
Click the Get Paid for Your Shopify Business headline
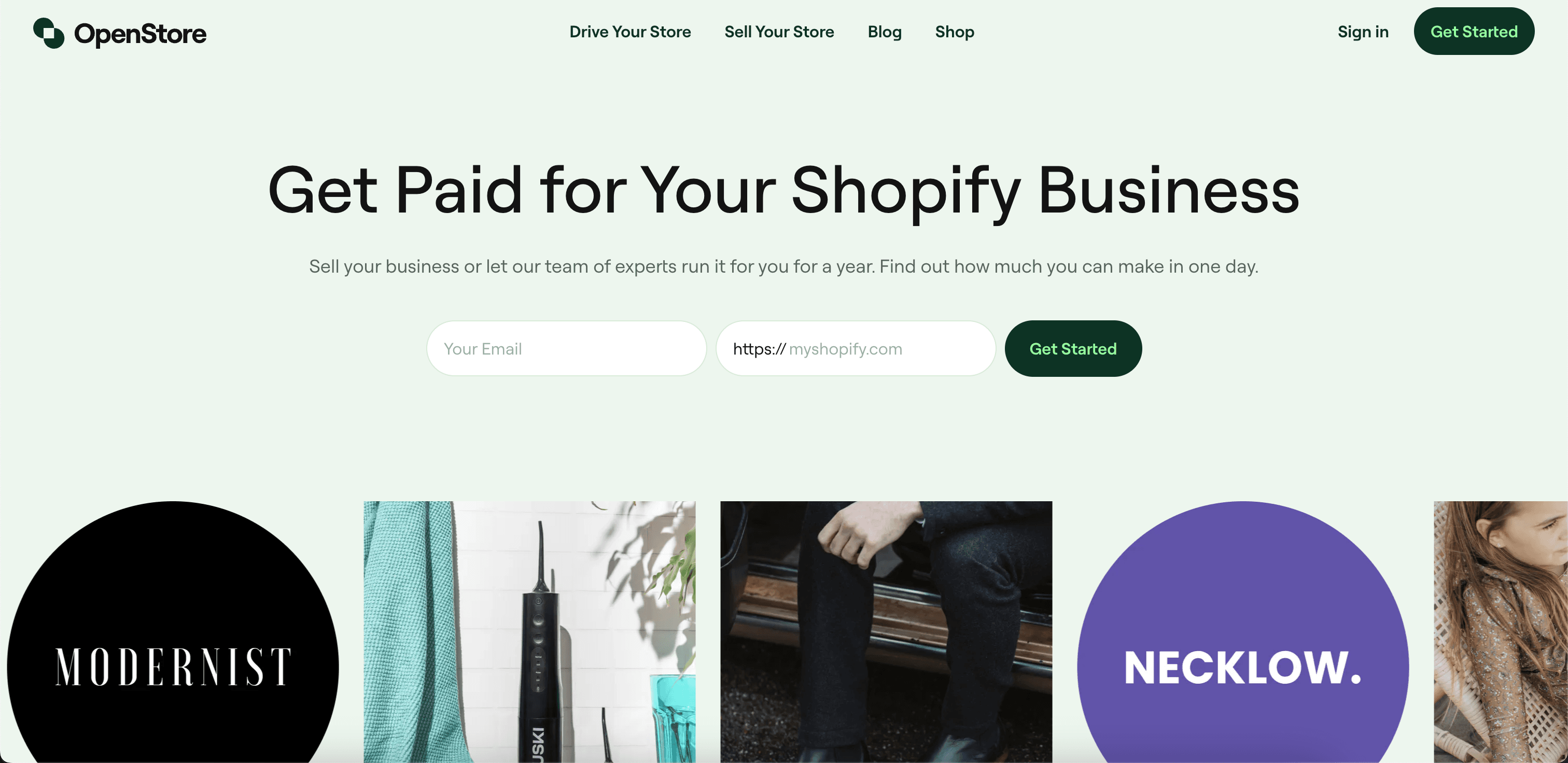click(x=784, y=191)
